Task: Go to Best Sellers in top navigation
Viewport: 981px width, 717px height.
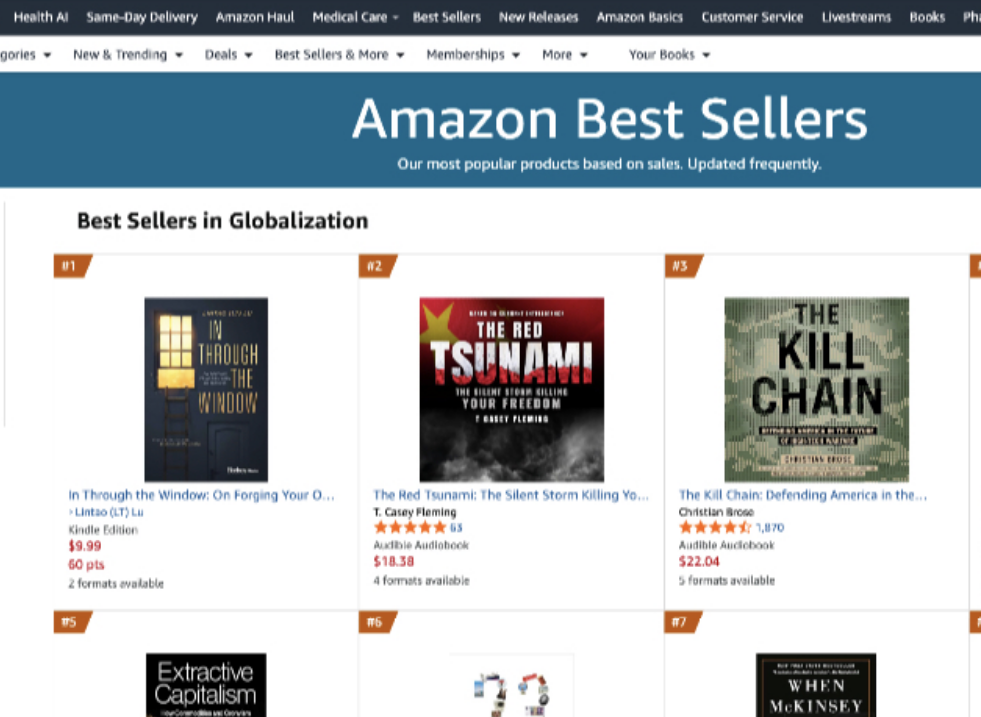Action: [446, 17]
